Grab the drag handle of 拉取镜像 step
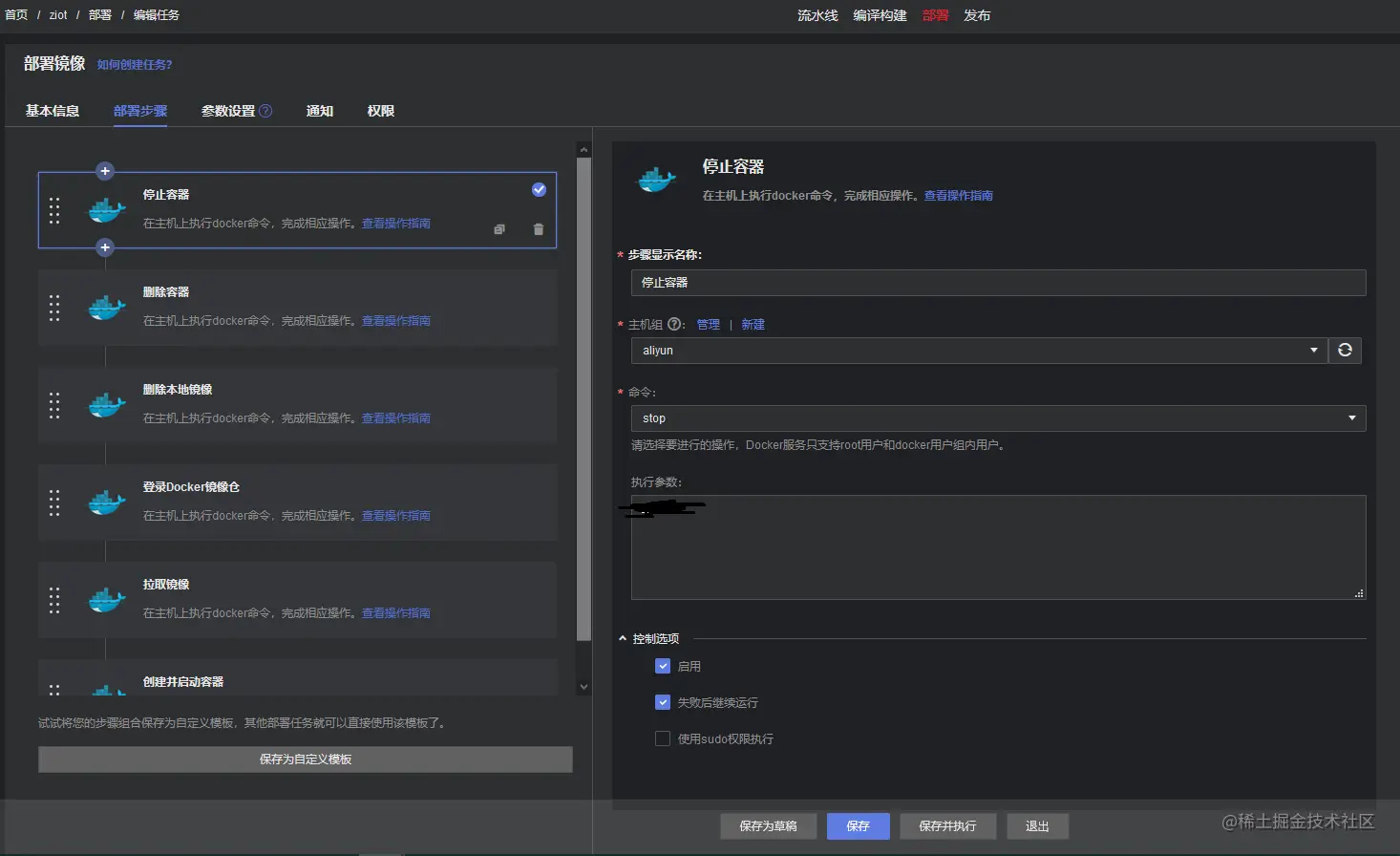1400x856 pixels. coord(54,600)
